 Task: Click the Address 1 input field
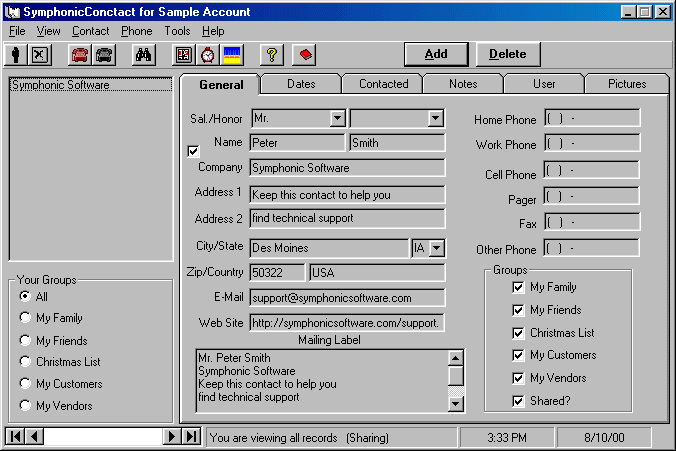point(347,194)
